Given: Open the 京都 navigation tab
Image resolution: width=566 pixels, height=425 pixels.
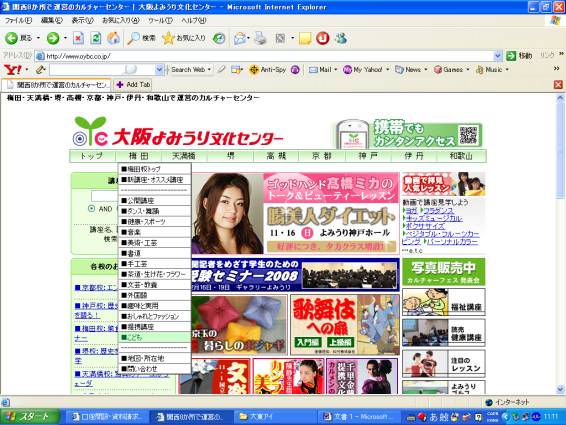Looking at the screenshot, I should pos(322,156).
